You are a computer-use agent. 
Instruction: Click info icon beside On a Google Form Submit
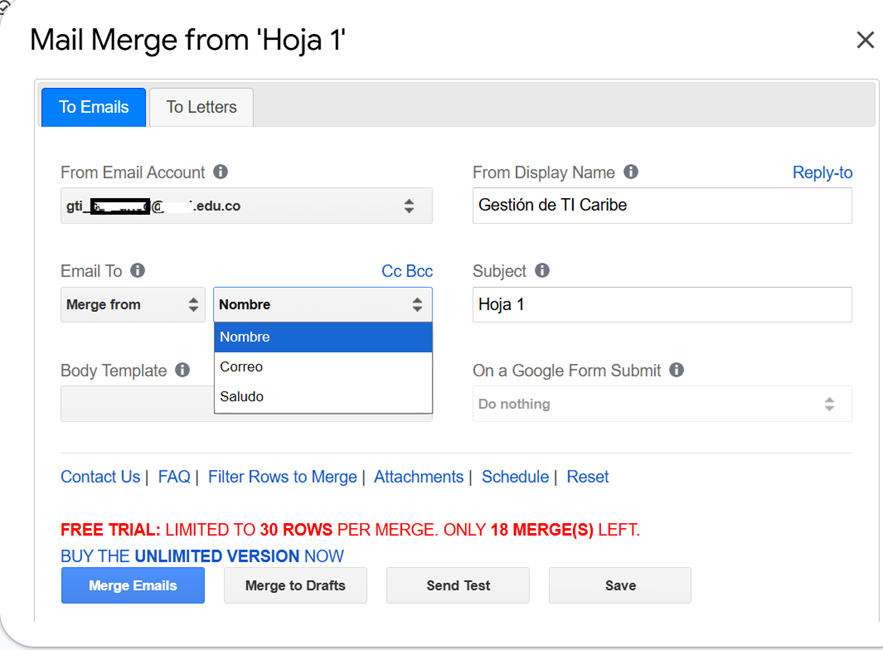(677, 370)
